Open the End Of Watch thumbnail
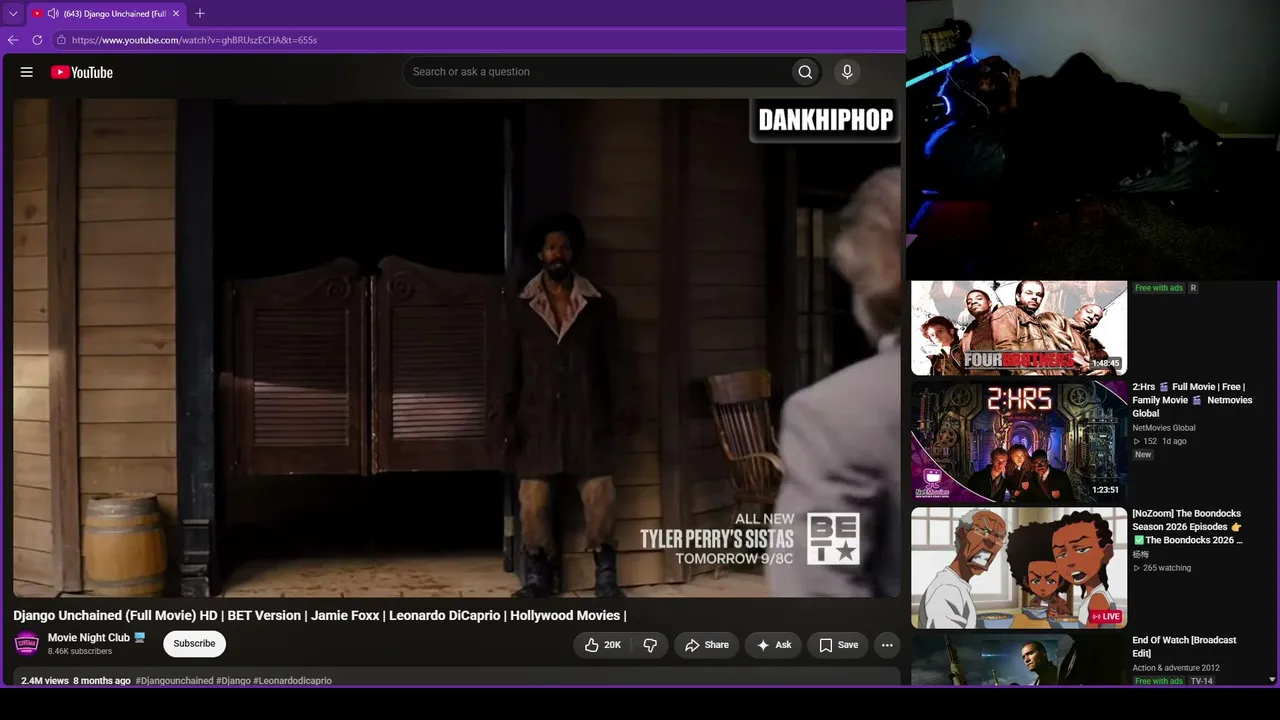 (x=1019, y=660)
